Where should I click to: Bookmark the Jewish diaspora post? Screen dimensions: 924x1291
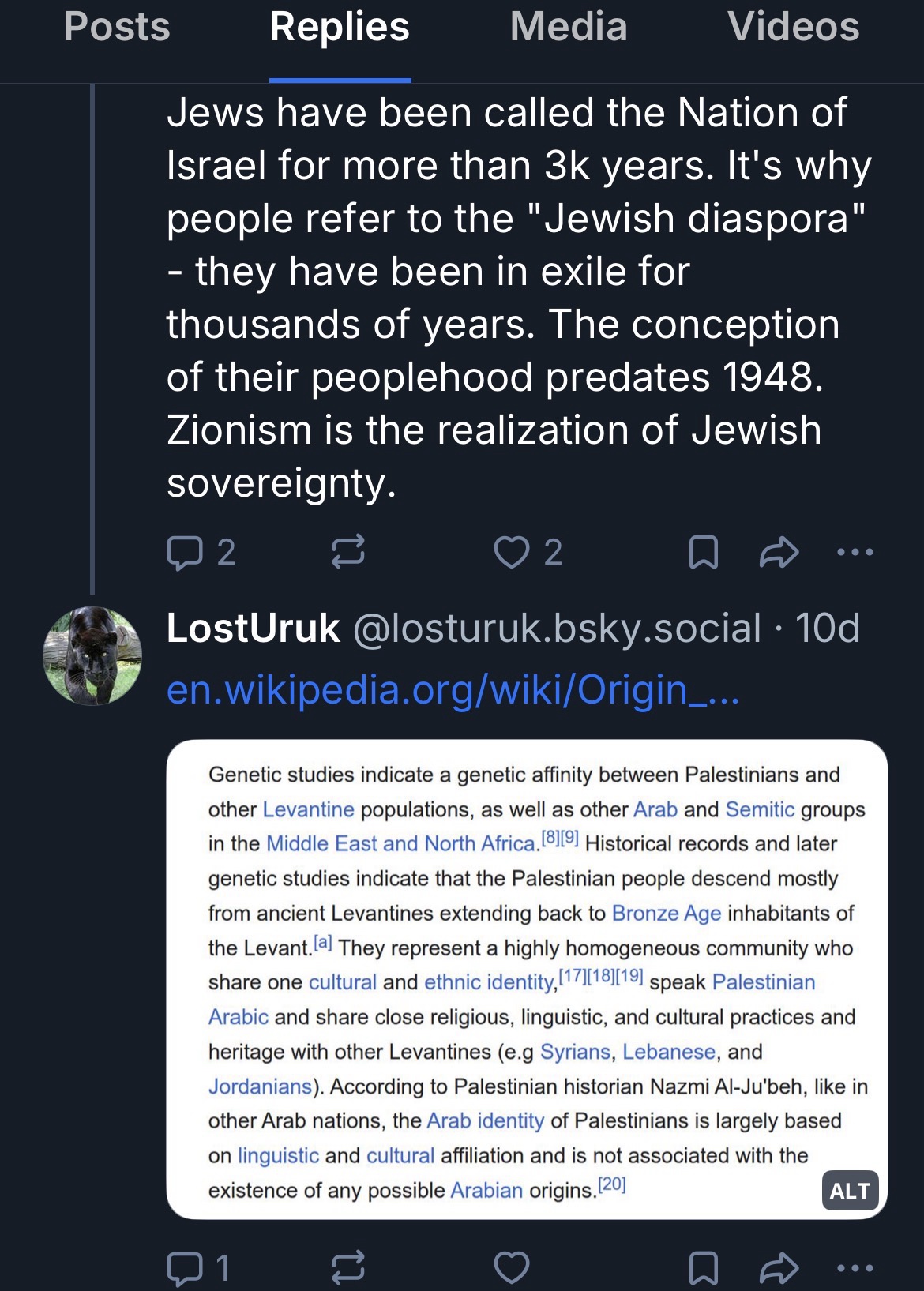703,552
